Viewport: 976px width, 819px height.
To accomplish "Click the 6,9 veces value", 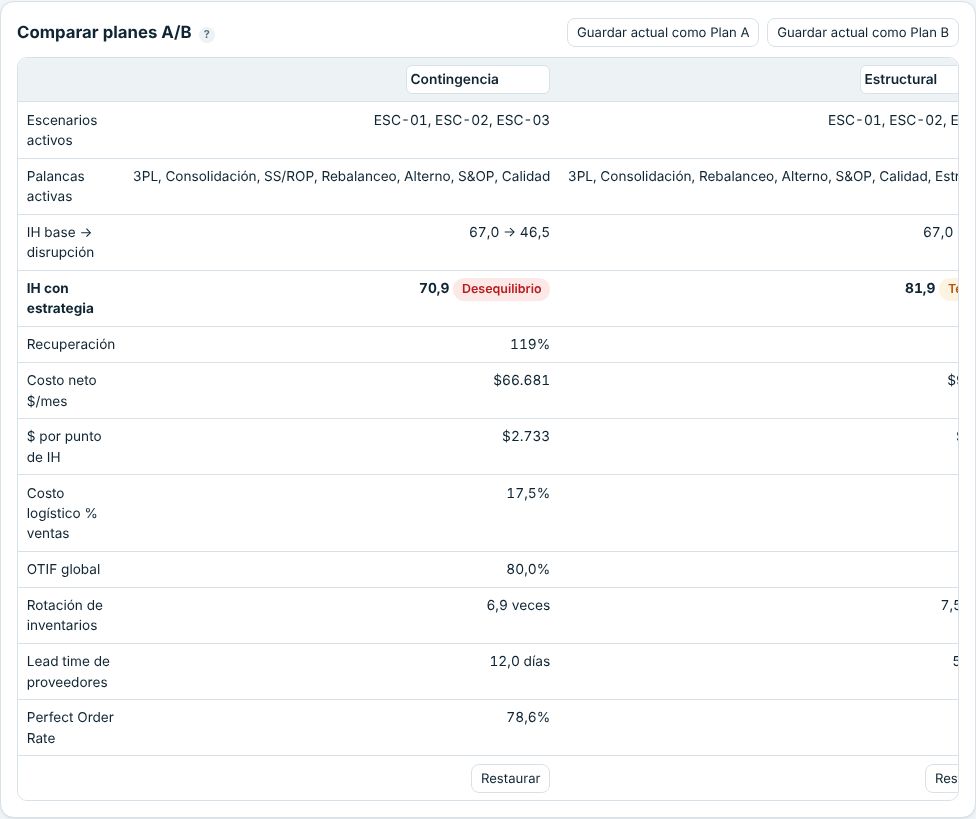I will tap(518, 606).
